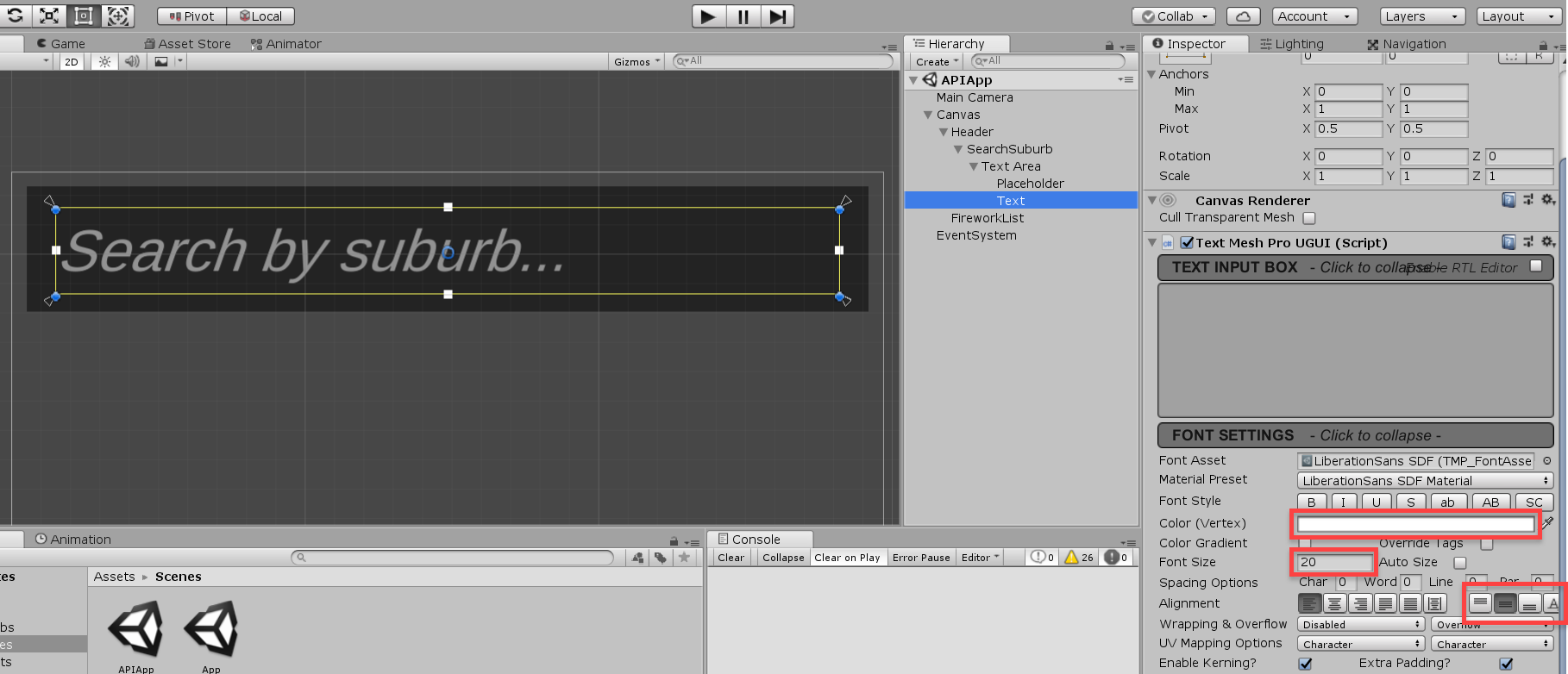Viewport: 1568px width, 674px height.
Task: Open the Layers dropdown
Action: click(x=1422, y=16)
